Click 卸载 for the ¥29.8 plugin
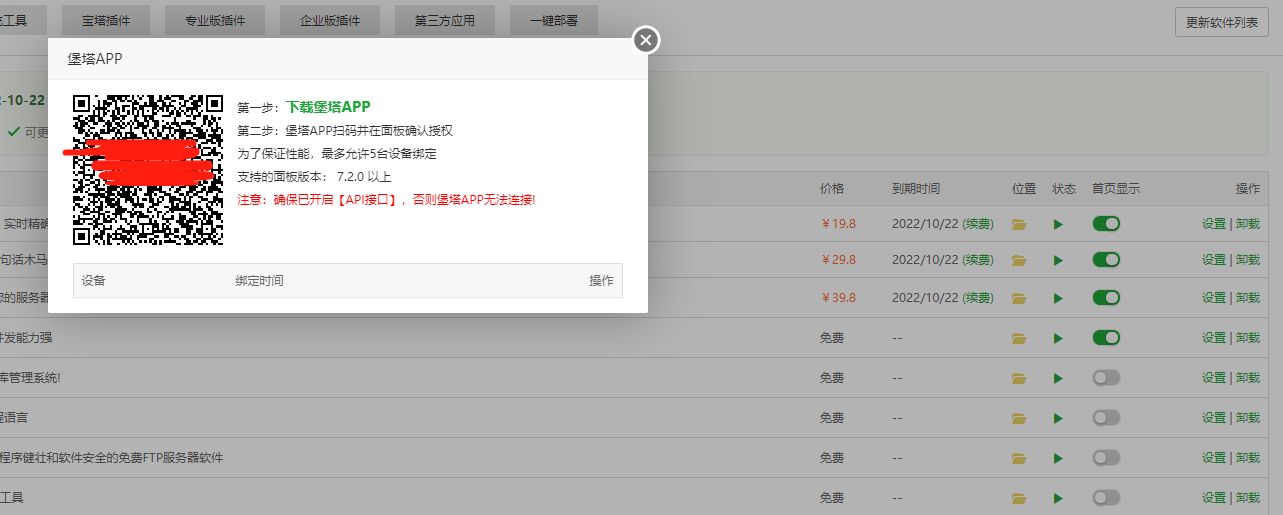 click(x=1248, y=260)
